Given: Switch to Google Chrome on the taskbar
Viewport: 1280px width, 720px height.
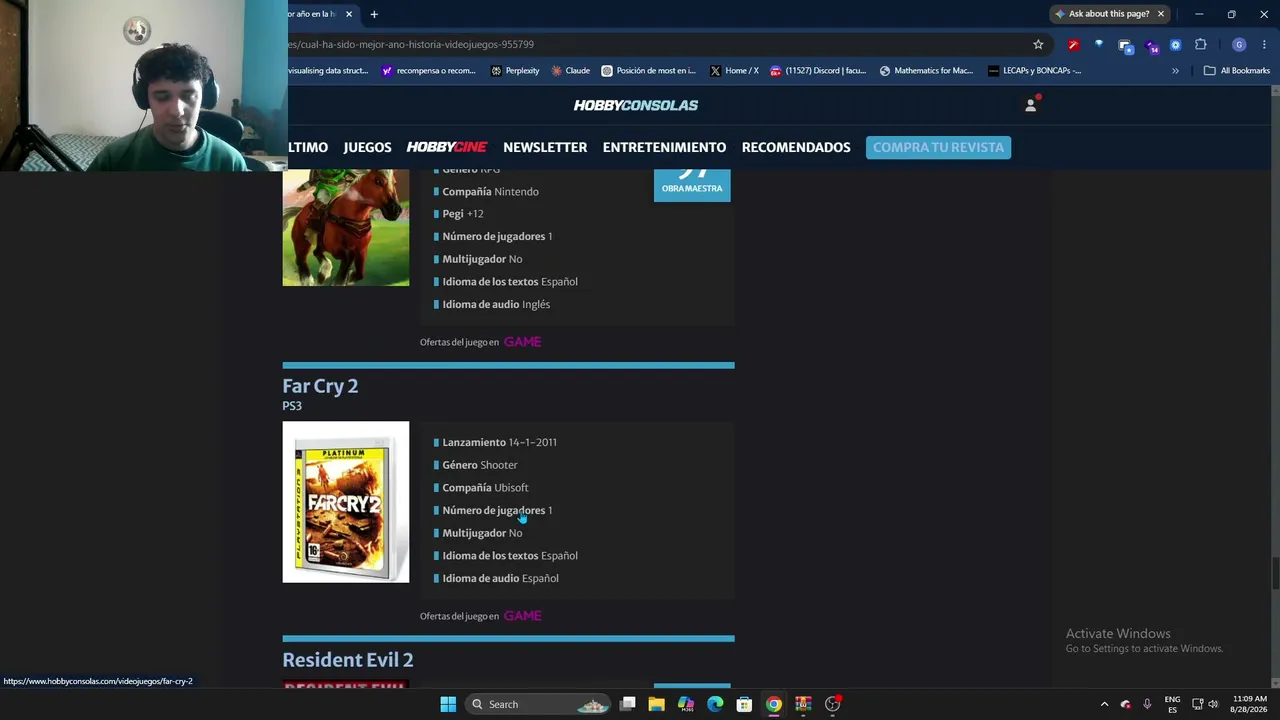Looking at the screenshot, I should pos(774,704).
